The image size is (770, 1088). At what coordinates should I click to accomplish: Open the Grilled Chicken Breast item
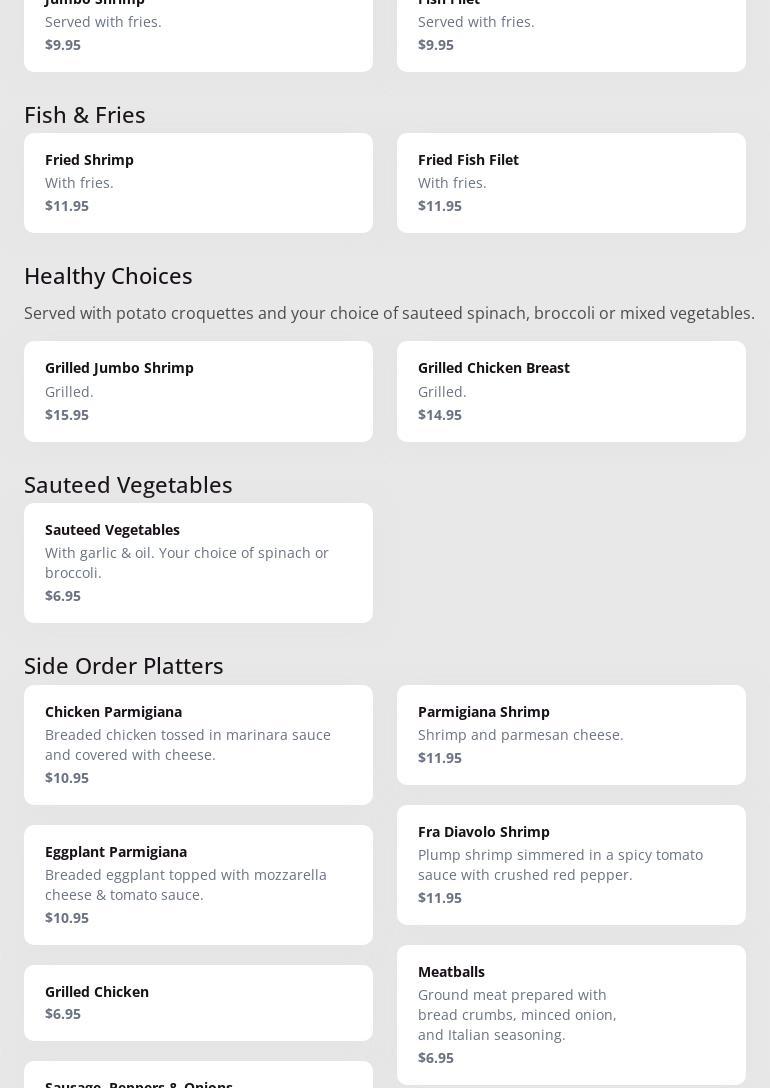[x=571, y=391]
